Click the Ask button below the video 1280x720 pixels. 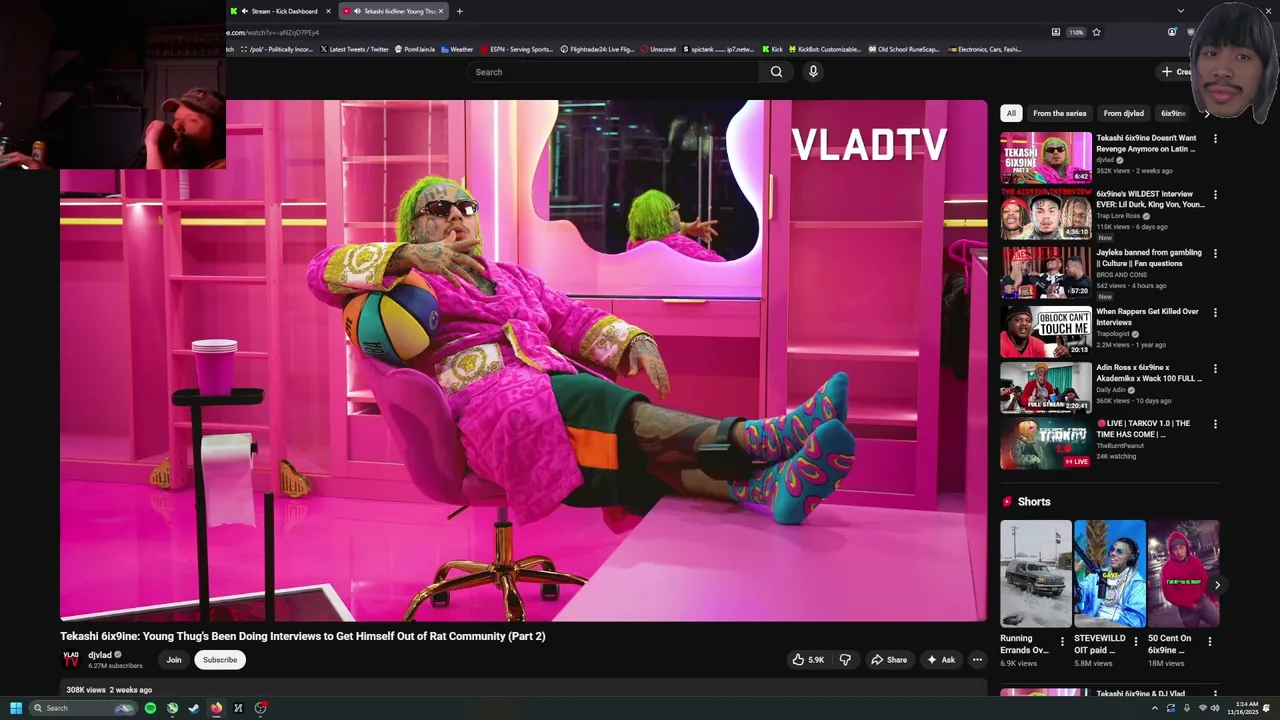[940, 660]
